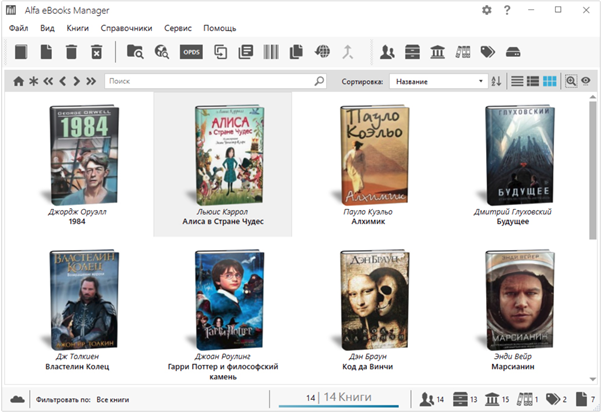
Task: Click the OPDS catalog toolbar icon
Action: click(x=191, y=52)
